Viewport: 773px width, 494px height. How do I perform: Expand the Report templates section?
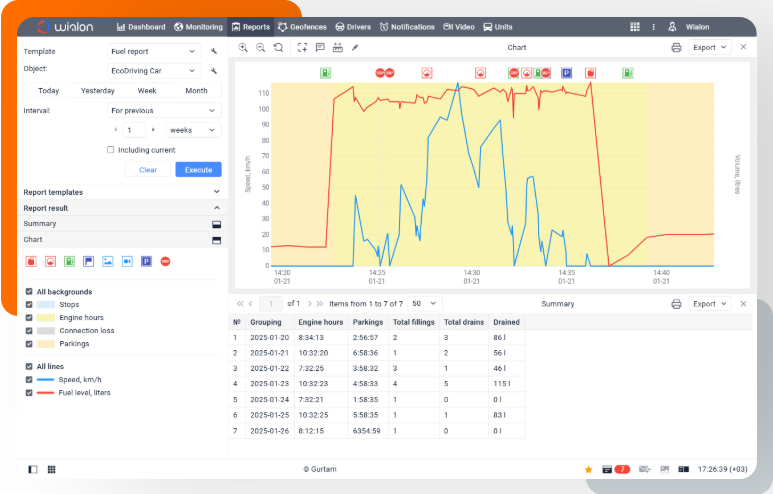pos(122,192)
